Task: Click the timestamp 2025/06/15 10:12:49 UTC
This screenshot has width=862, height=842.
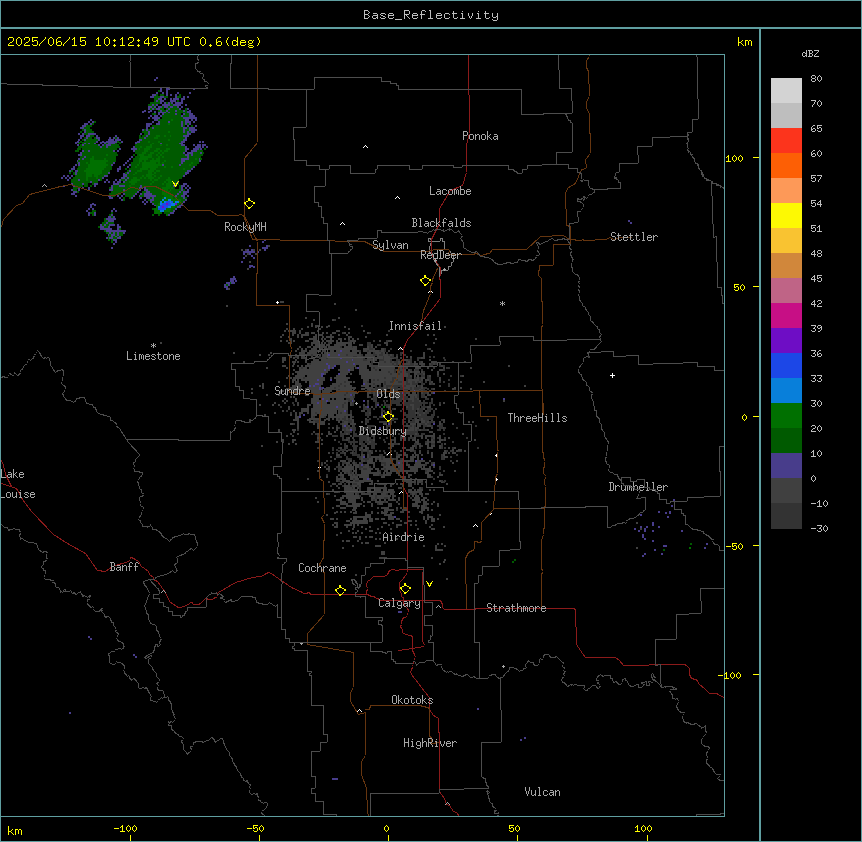Action: click(99, 42)
